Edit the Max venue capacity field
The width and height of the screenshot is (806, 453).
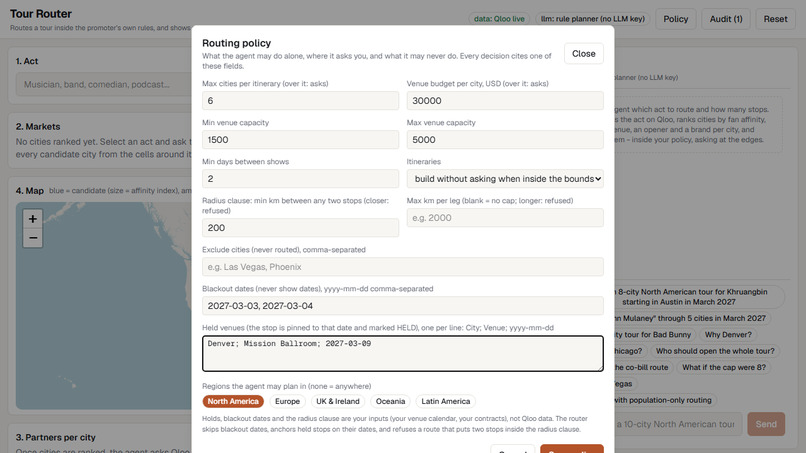click(x=505, y=139)
